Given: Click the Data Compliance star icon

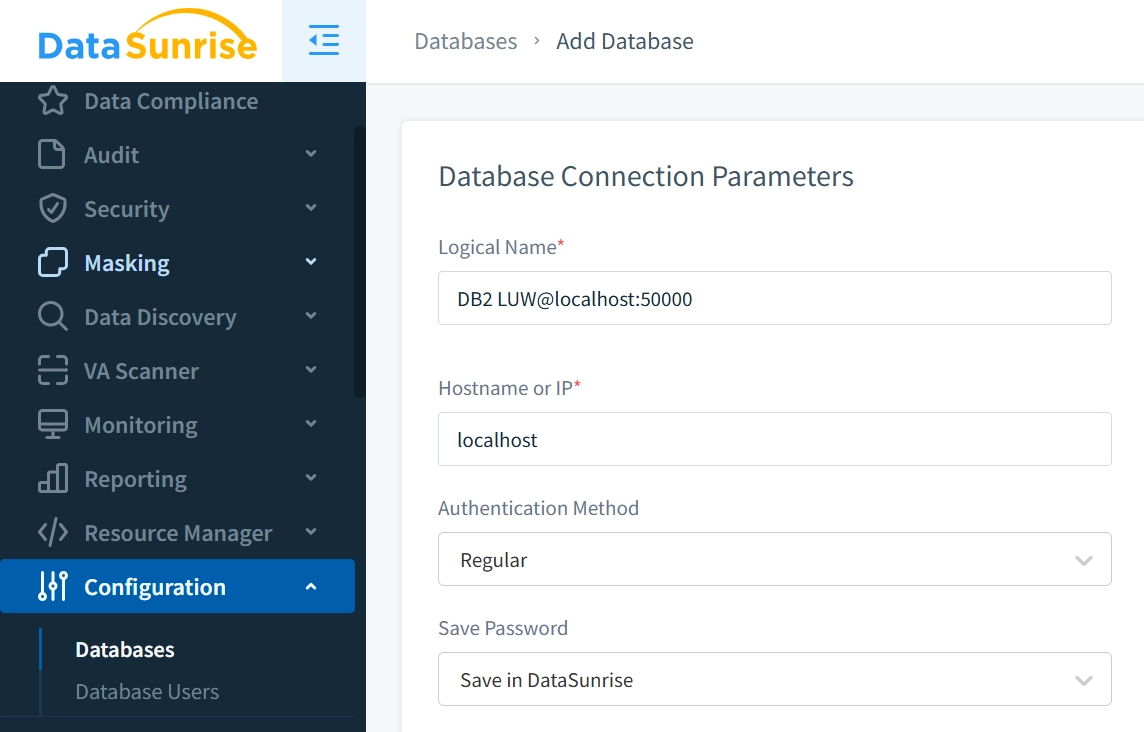Looking at the screenshot, I should 53,101.
